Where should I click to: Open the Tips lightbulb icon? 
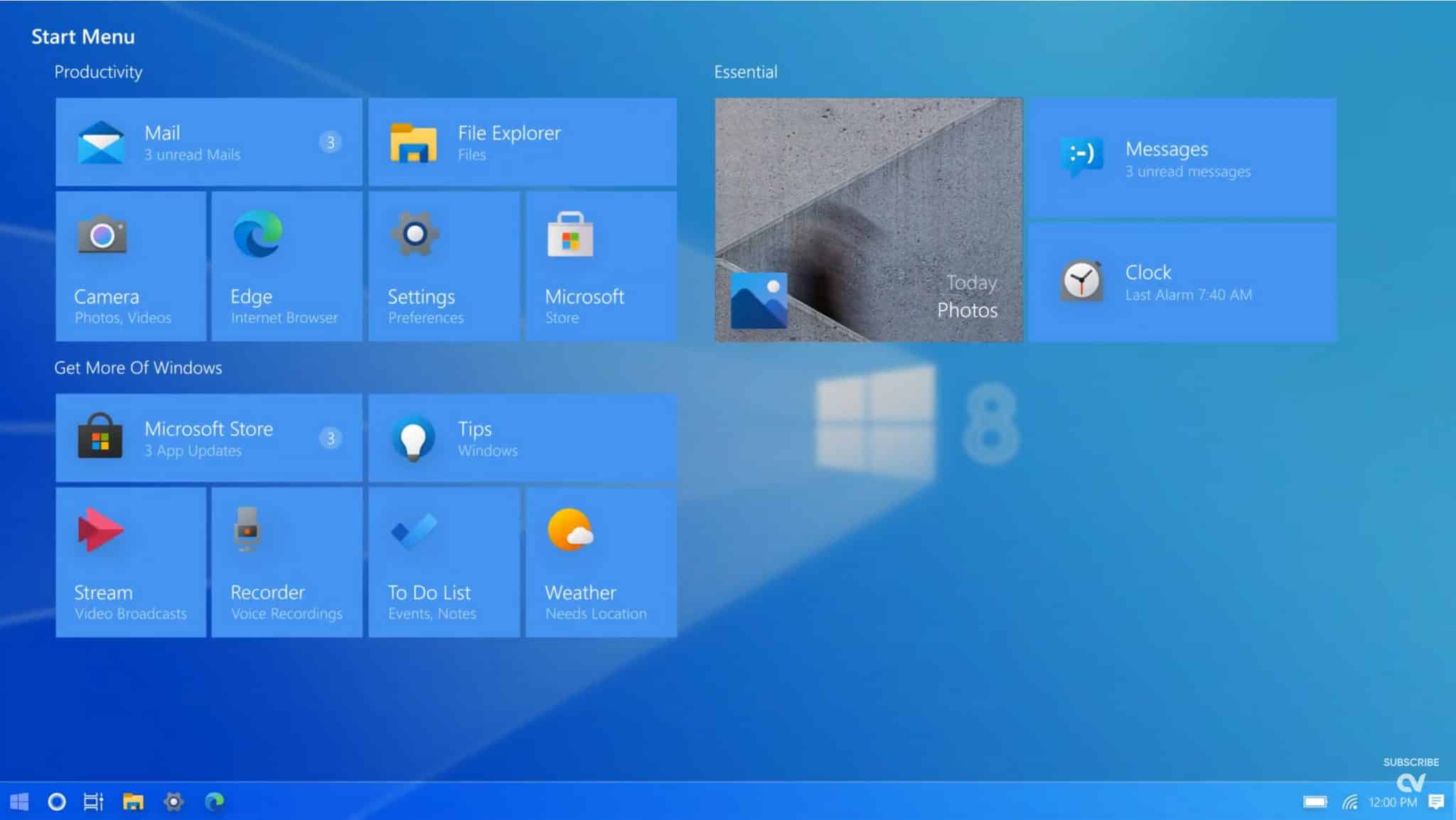(413, 438)
